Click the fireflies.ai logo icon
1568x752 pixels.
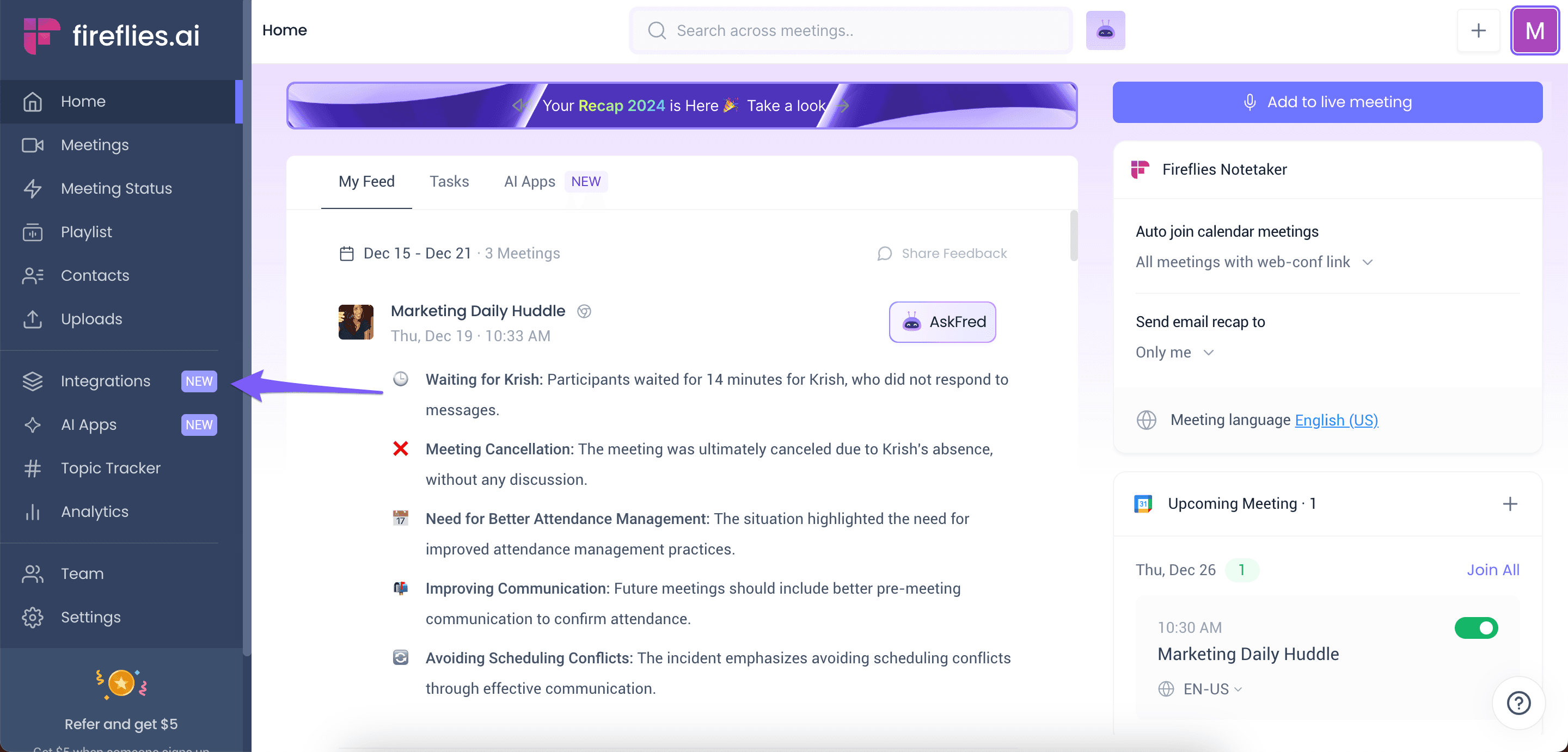(x=41, y=35)
